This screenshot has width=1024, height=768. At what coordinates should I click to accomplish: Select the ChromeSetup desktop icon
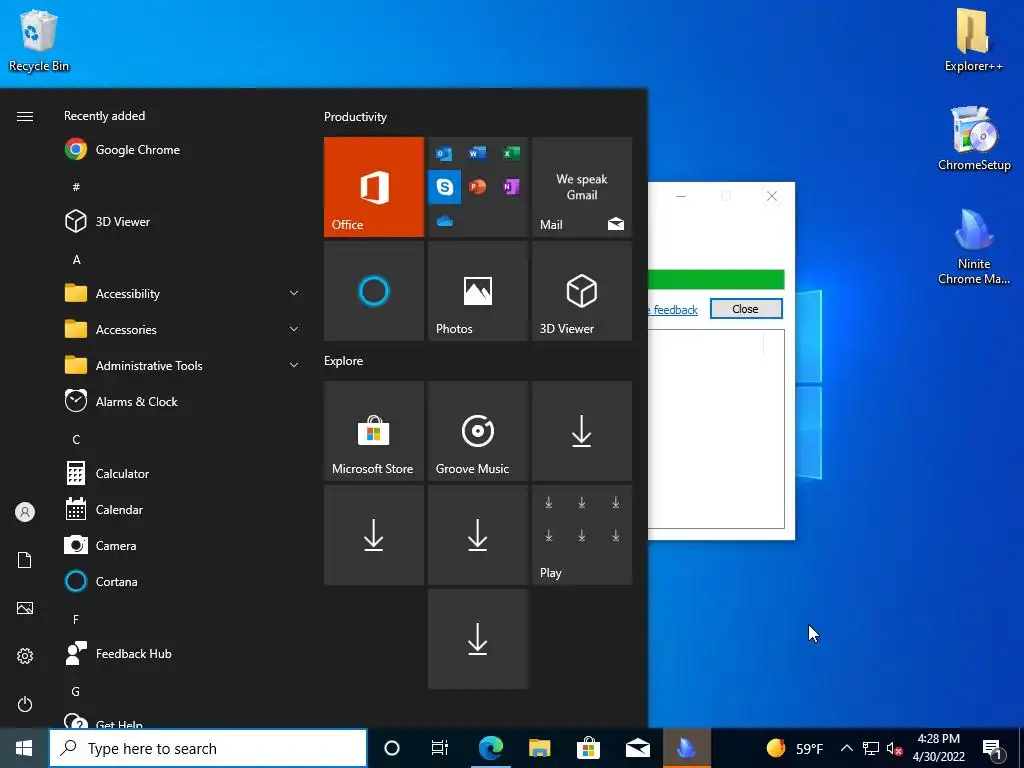coord(974,138)
